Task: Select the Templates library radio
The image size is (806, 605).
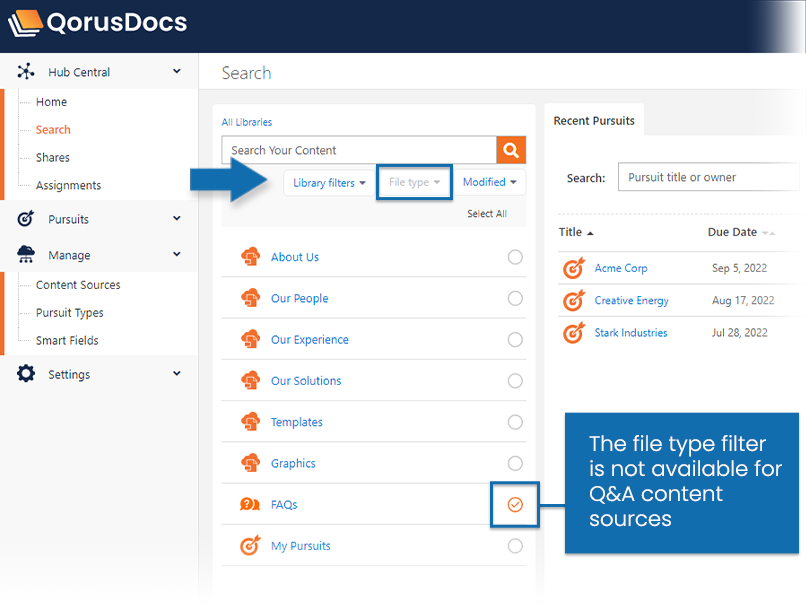Action: tap(515, 422)
